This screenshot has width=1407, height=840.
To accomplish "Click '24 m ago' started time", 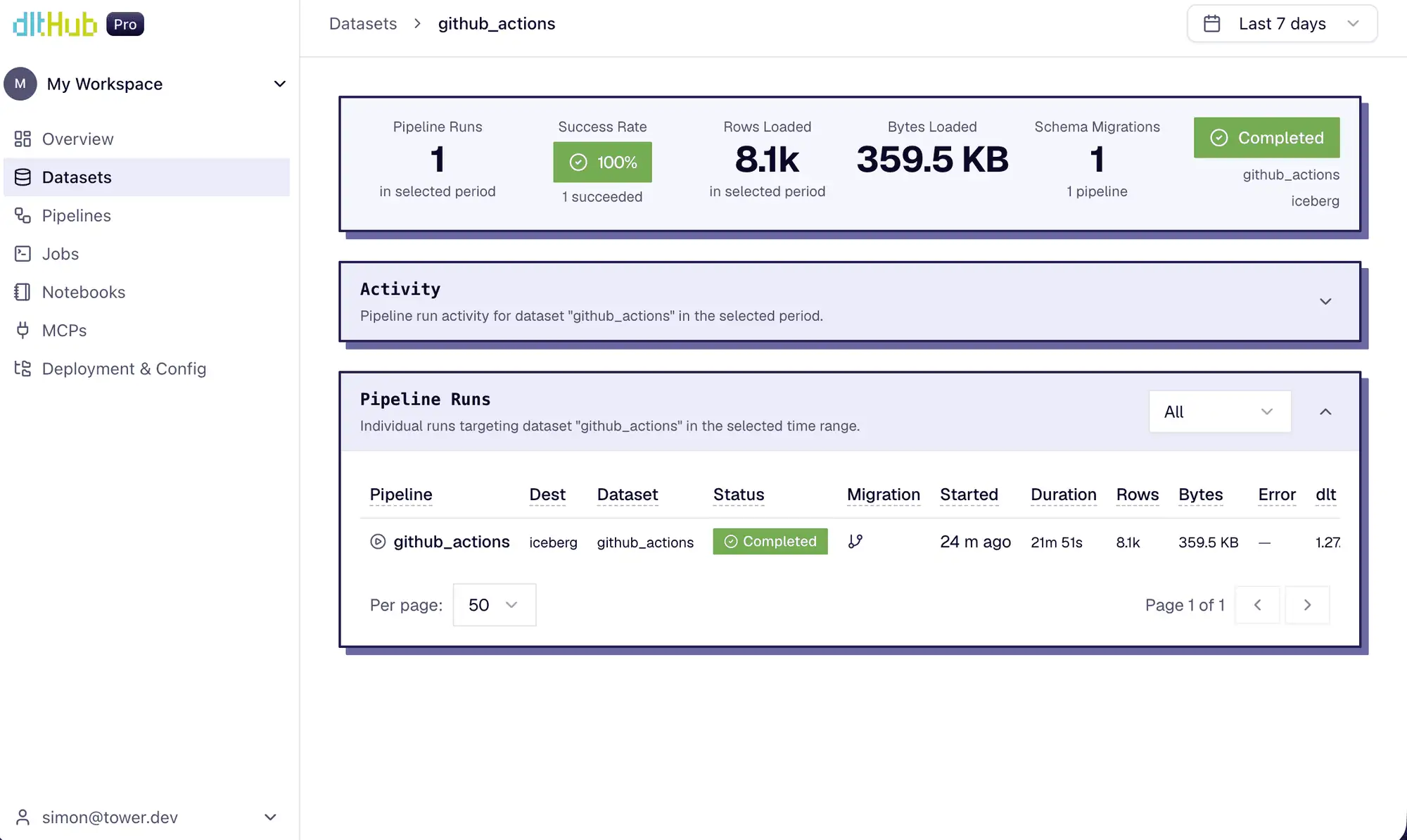I will pyautogui.click(x=976, y=542).
